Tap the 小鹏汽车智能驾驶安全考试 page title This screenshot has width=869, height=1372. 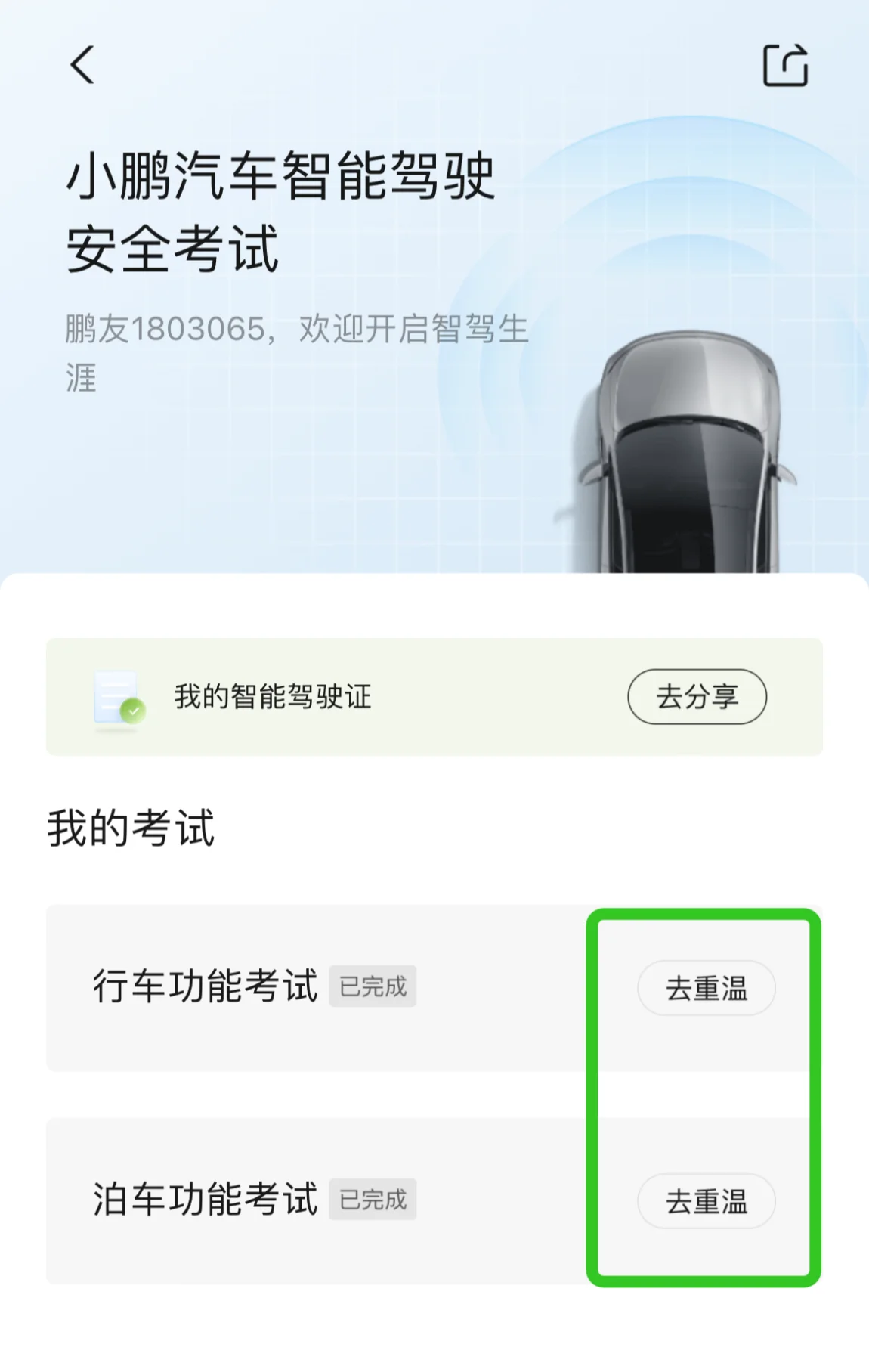(280, 212)
